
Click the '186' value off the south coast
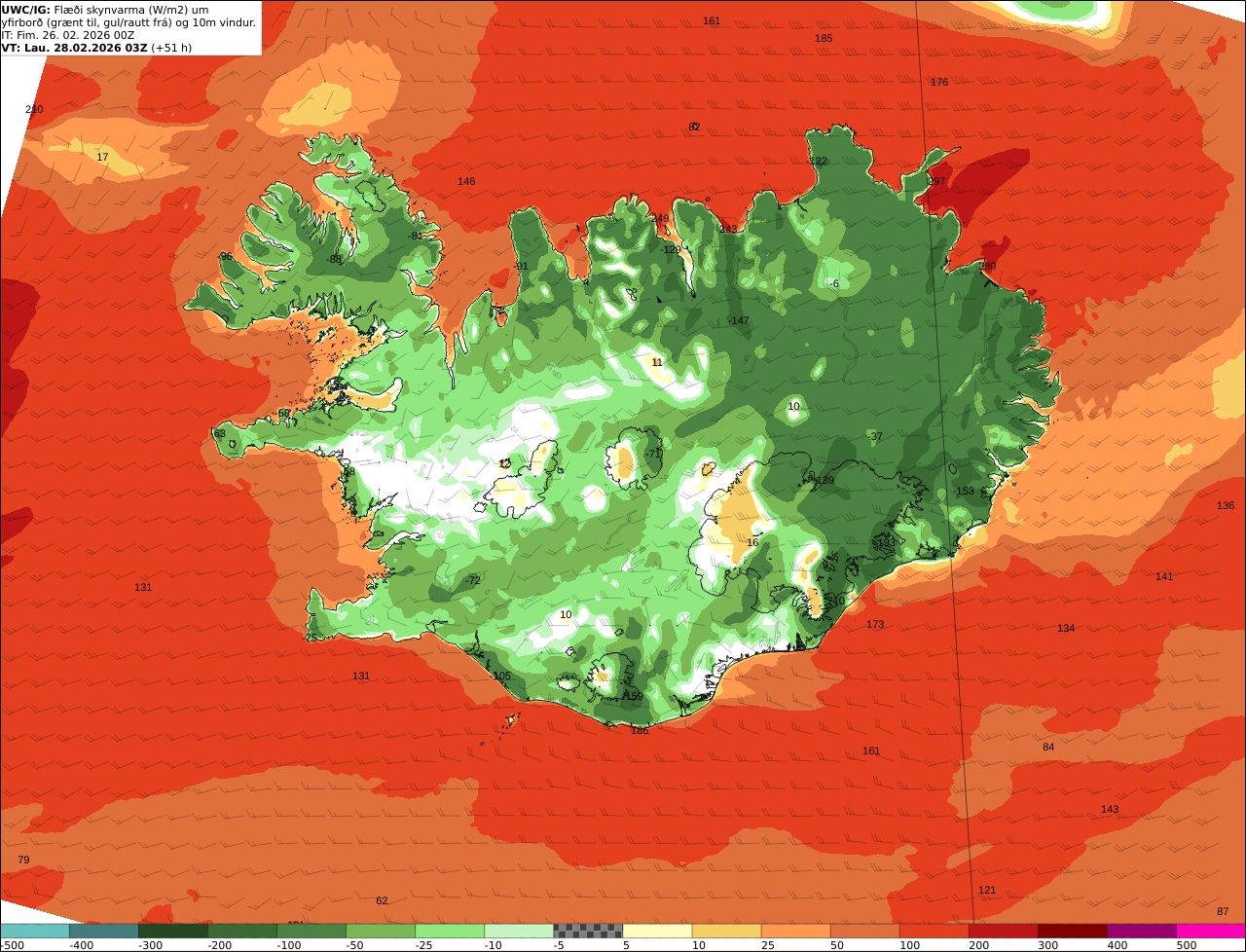[640, 730]
